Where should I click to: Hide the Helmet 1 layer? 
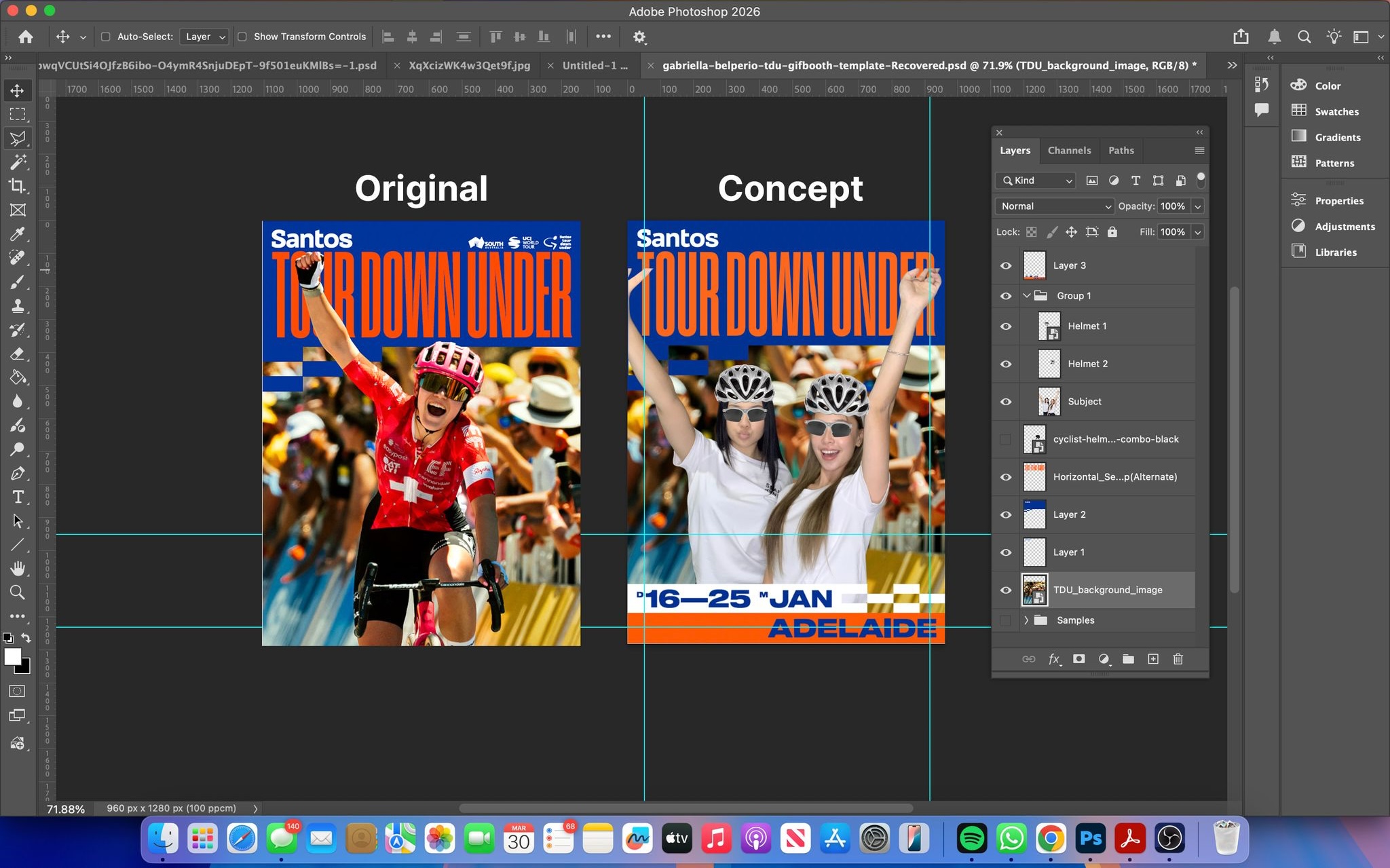tap(1006, 326)
